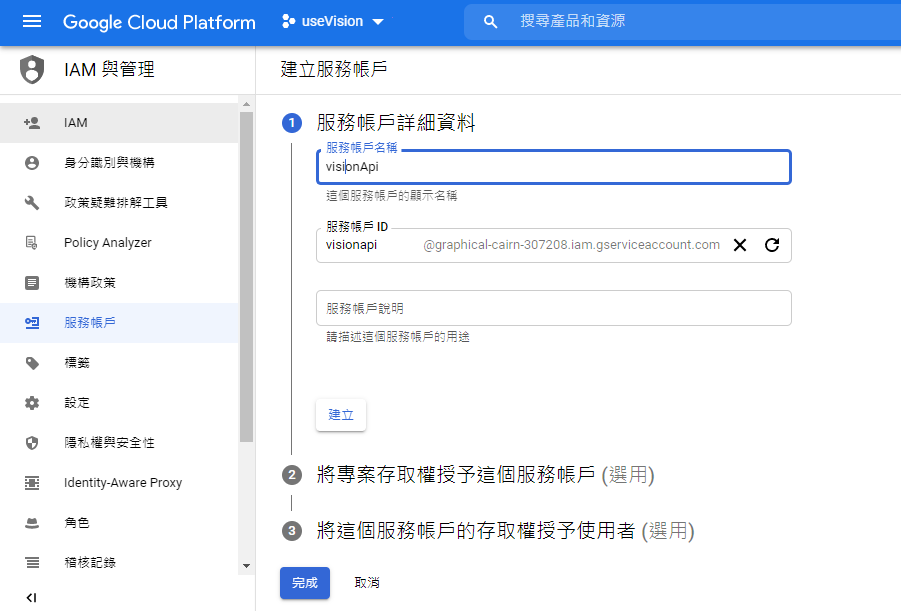901x611 pixels.
Task: Click the 隱私權與安全性 shield icon
Action: click(32, 443)
